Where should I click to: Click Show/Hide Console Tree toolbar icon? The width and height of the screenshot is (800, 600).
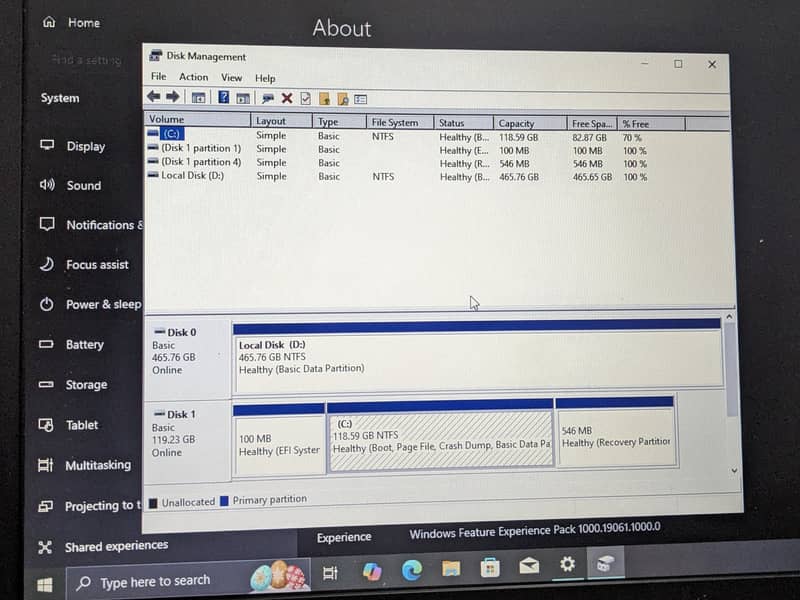pyautogui.click(x=198, y=97)
